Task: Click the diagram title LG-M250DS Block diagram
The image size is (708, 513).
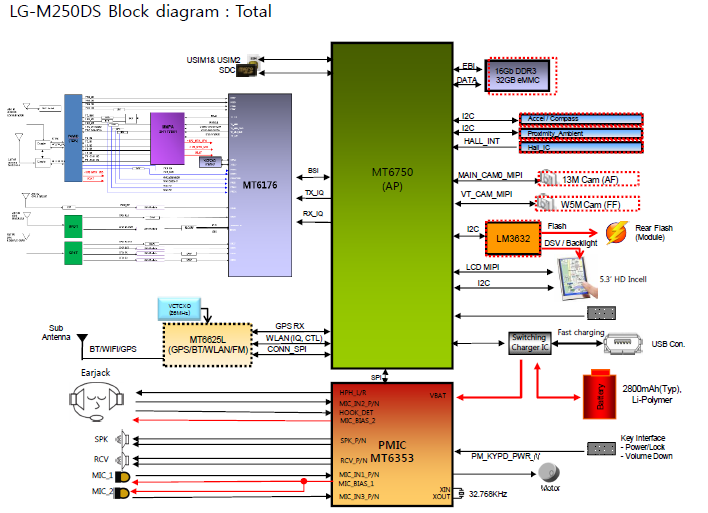Action: (x=140, y=11)
